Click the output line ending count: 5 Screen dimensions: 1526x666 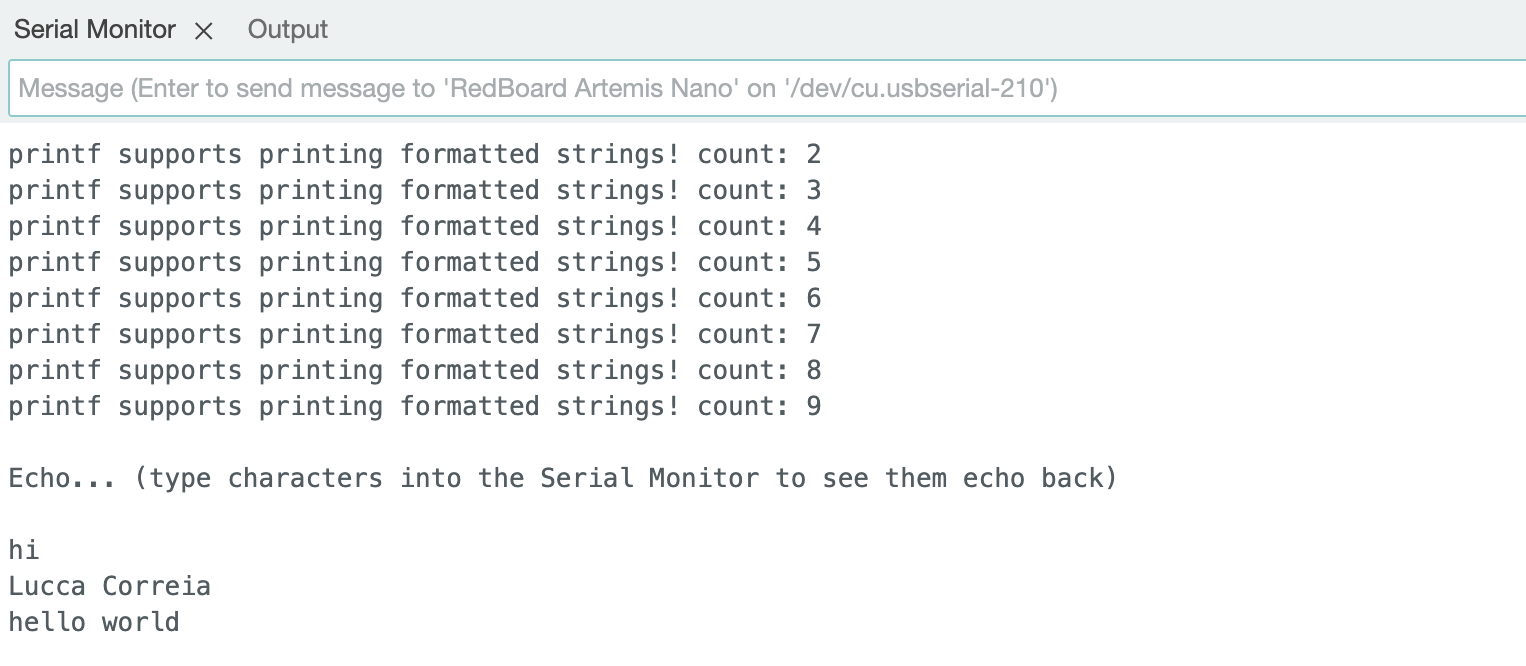[415, 263]
